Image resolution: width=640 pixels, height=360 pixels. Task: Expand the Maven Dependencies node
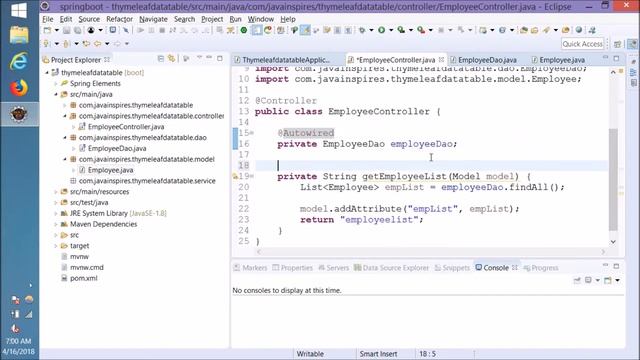pyautogui.click(x=56, y=224)
